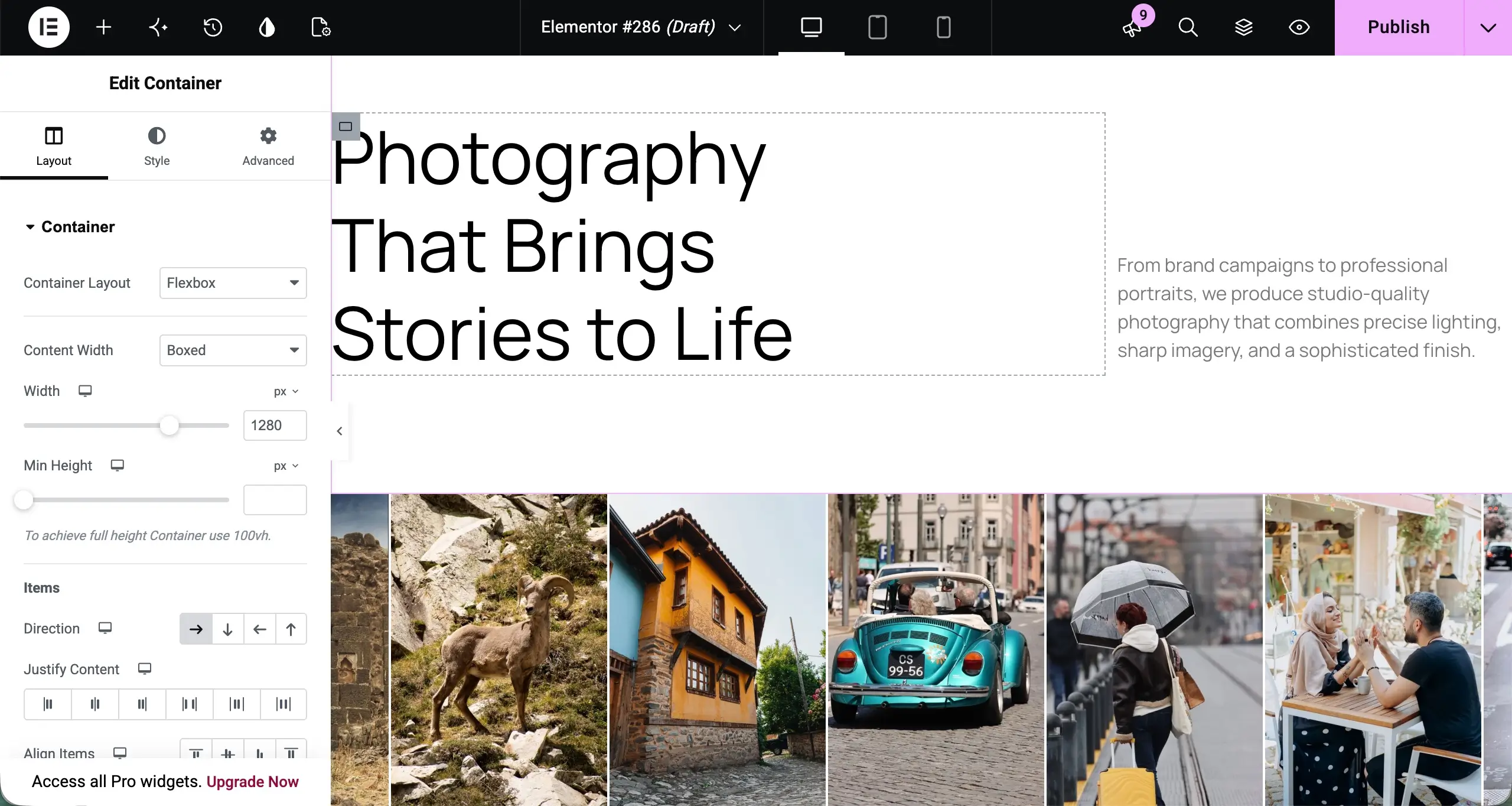This screenshot has height=806, width=1512.
Task: Set Justify Content to space evenly
Action: (x=283, y=704)
